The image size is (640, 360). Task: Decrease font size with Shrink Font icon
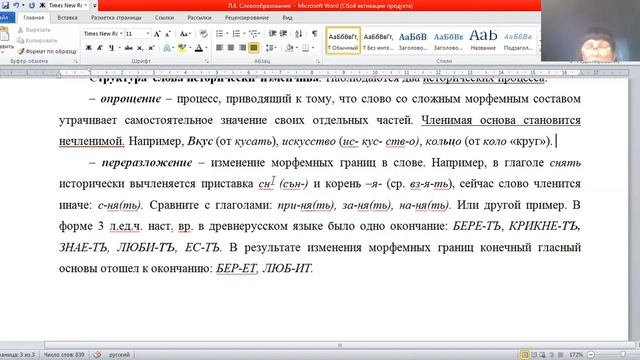click(x=167, y=34)
